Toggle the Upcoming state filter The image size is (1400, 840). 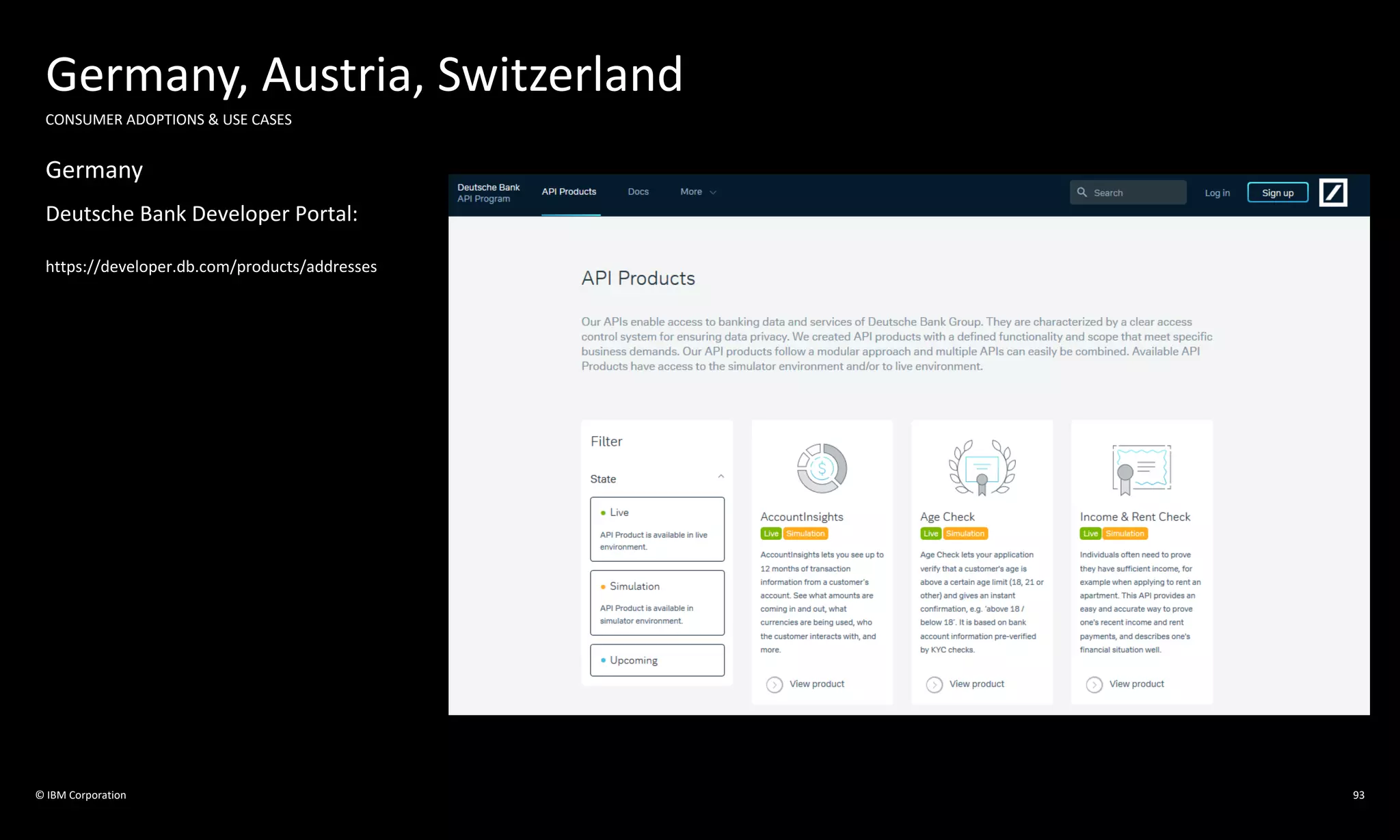click(657, 660)
